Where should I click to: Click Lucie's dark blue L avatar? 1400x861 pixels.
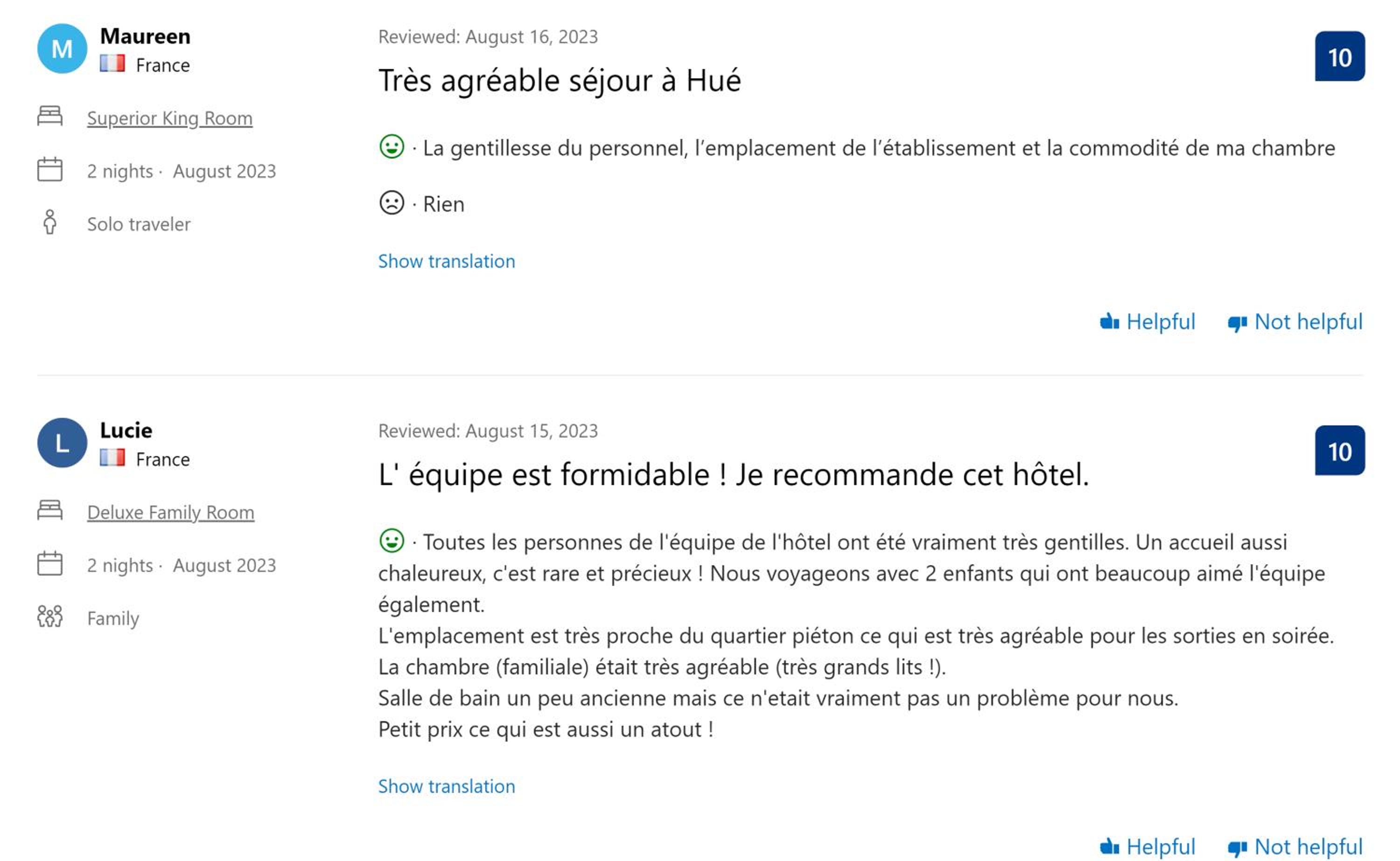tap(62, 443)
